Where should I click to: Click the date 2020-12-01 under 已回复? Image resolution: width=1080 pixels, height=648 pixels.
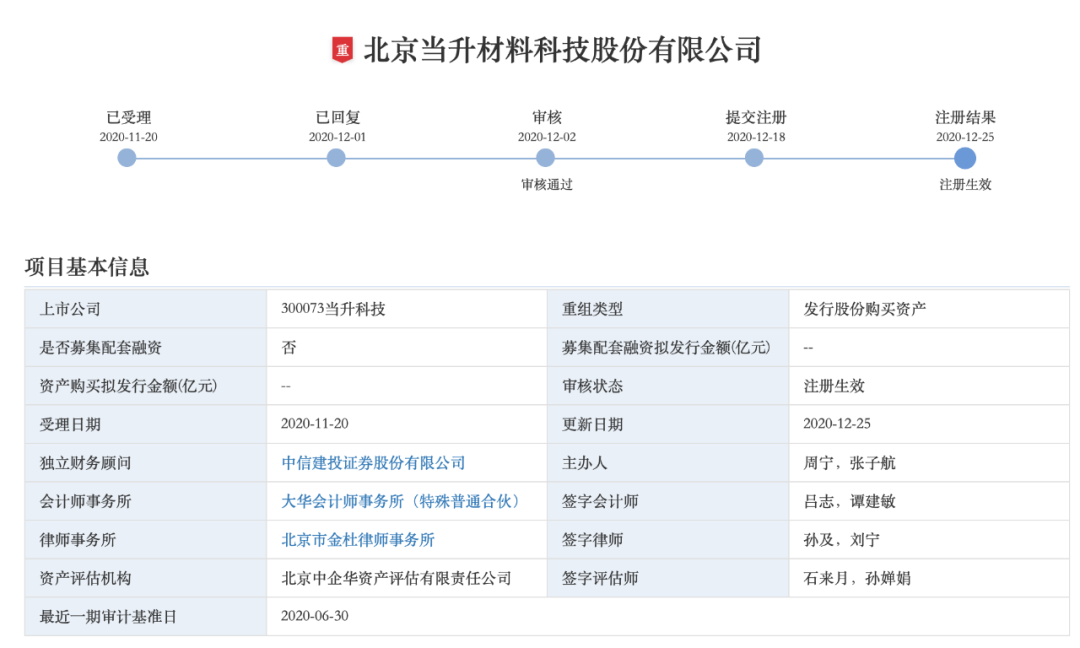338,137
